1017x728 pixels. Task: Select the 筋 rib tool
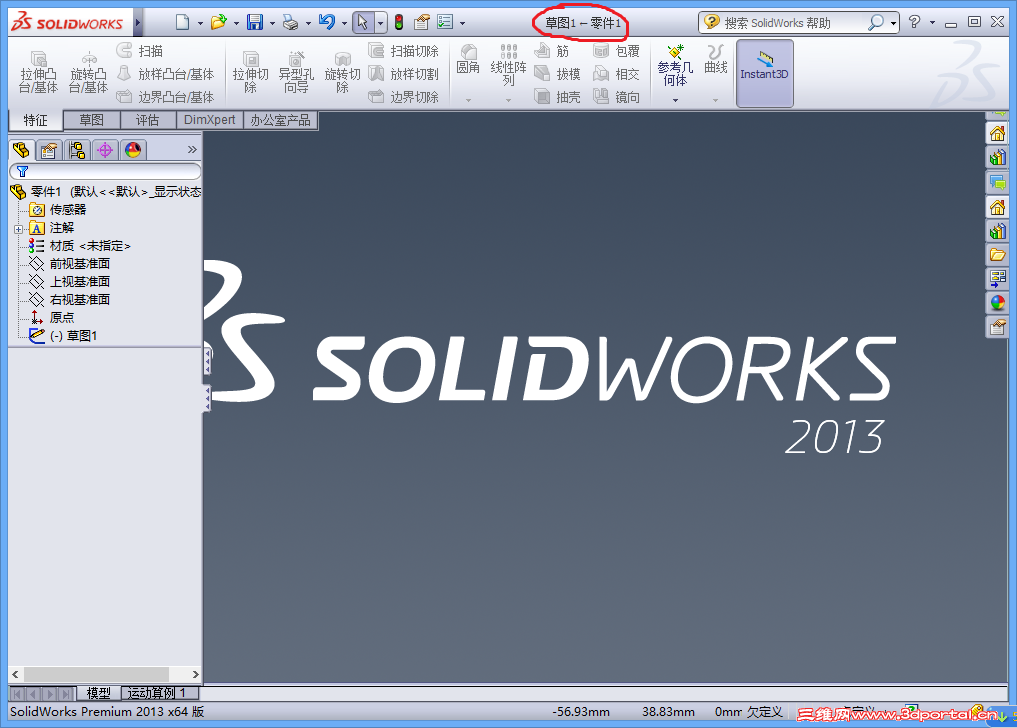coord(552,51)
